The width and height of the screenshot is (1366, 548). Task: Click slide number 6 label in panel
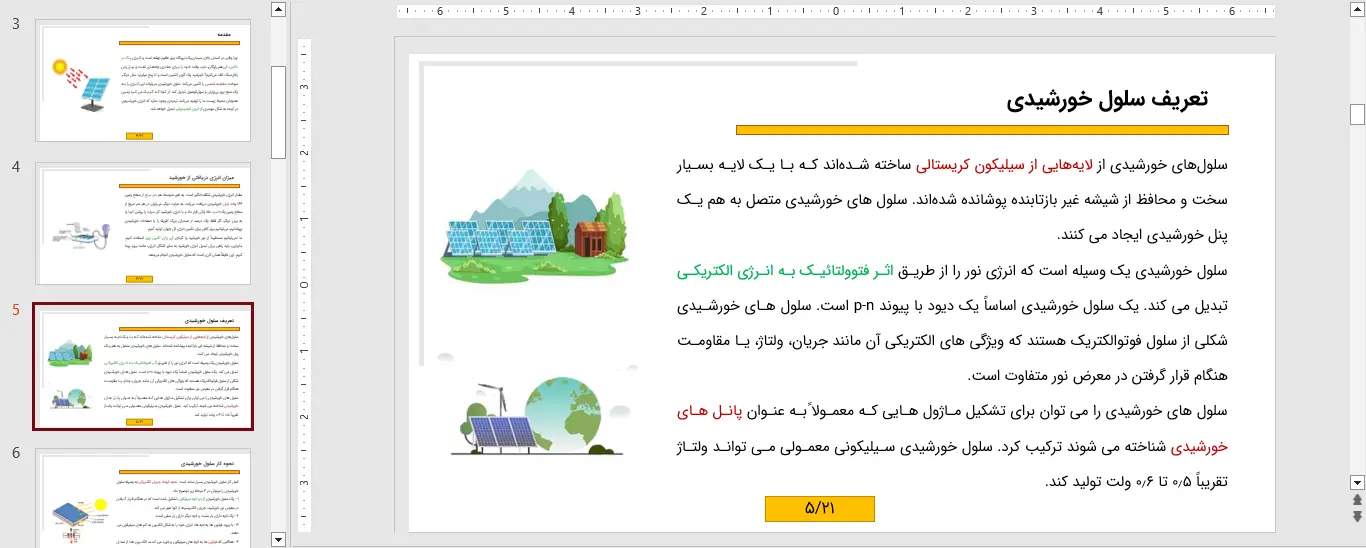pos(16,452)
